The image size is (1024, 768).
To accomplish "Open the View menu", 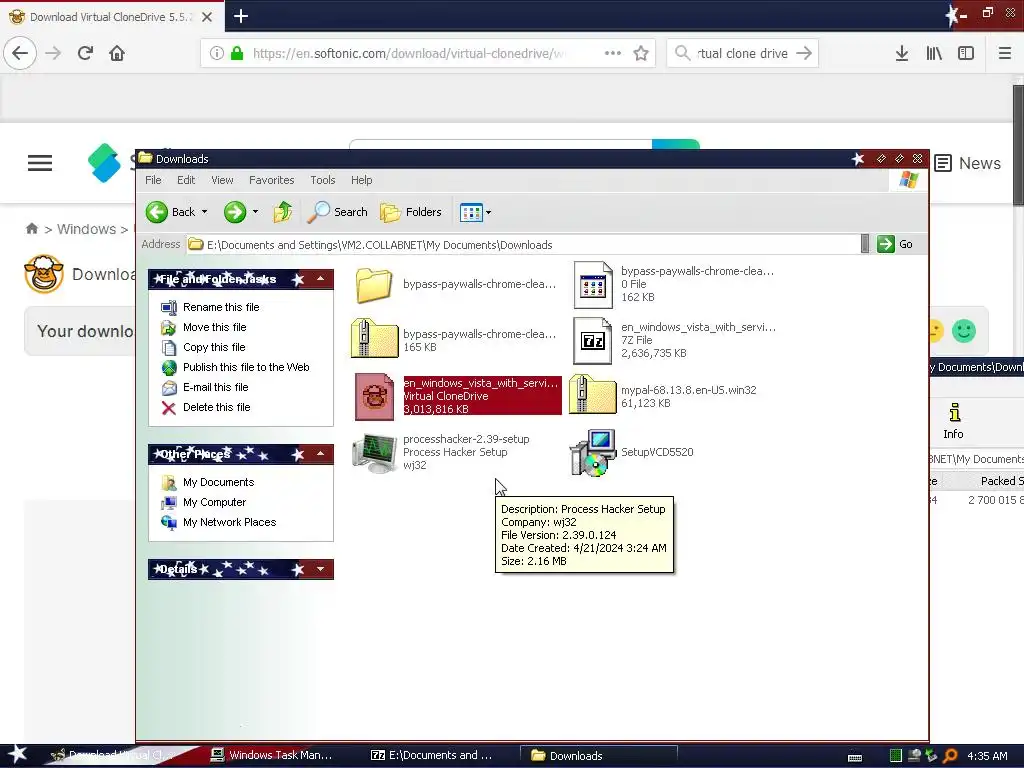I will 222,180.
